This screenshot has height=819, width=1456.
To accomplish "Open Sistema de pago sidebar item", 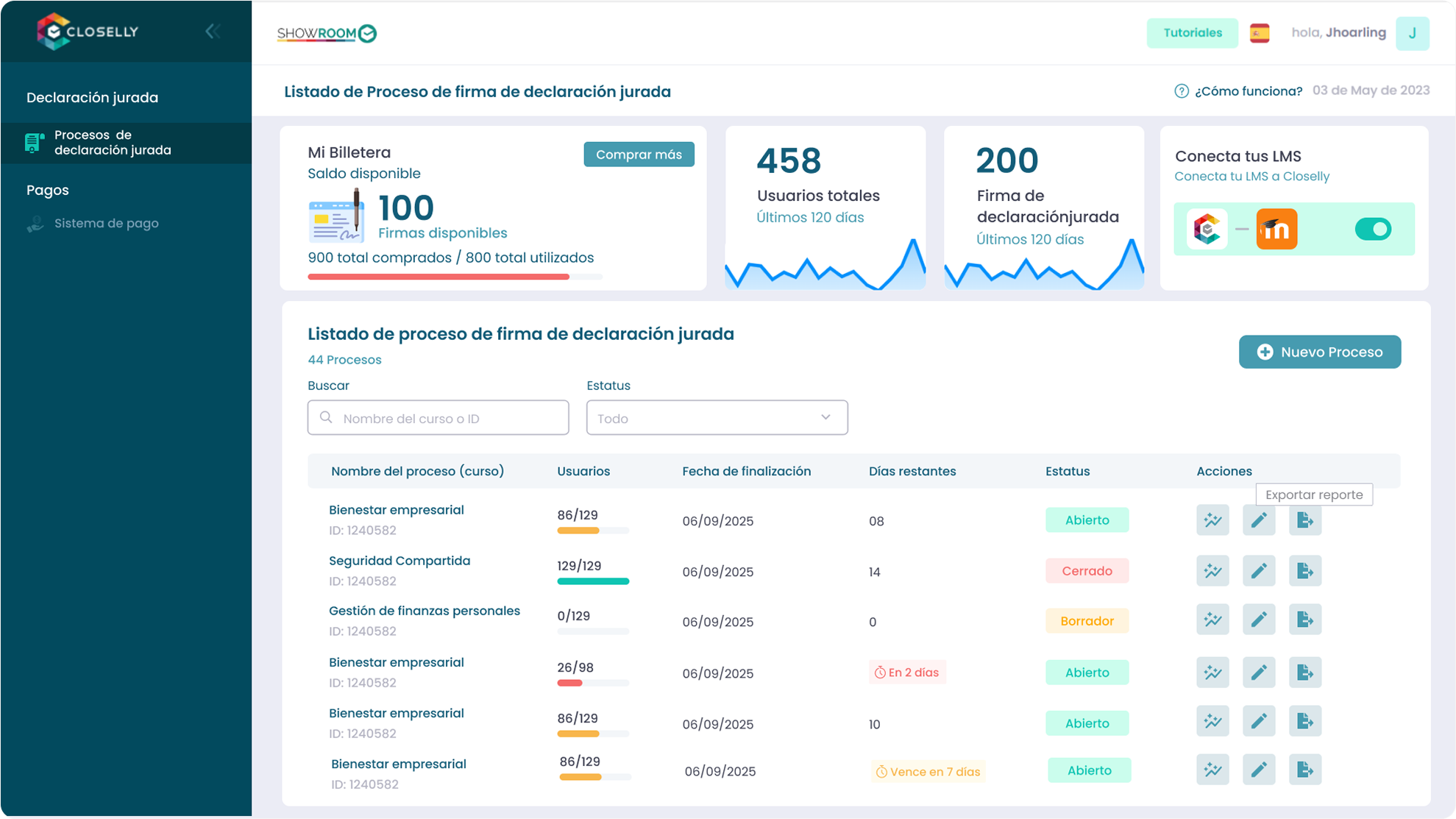I will pyautogui.click(x=106, y=224).
